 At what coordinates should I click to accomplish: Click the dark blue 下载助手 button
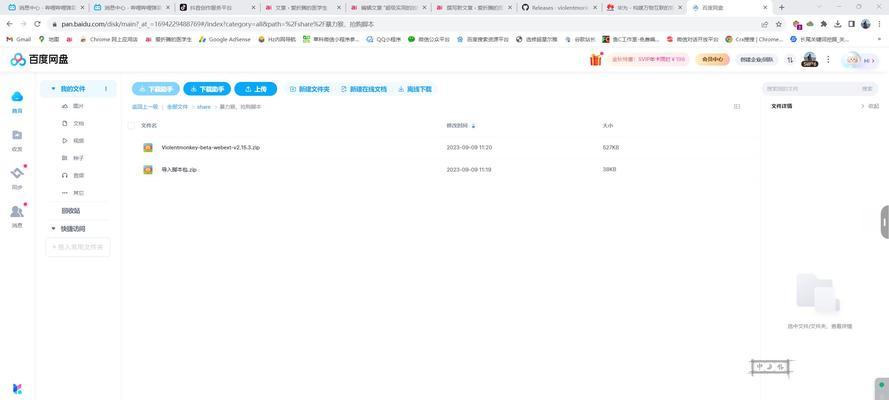pyautogui.click(x=207, y=89)
